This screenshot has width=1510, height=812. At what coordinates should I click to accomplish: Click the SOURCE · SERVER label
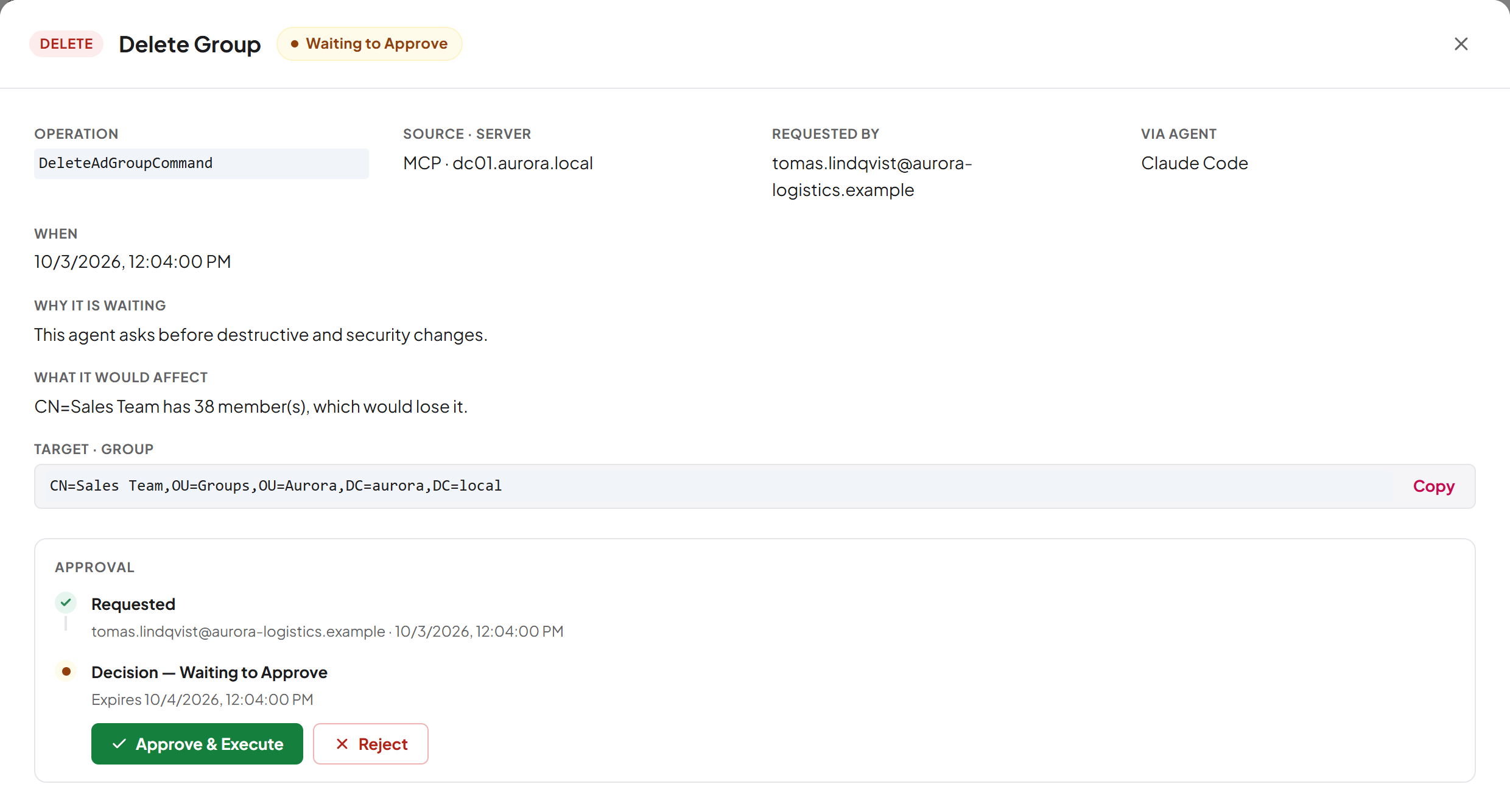point(467,134)
